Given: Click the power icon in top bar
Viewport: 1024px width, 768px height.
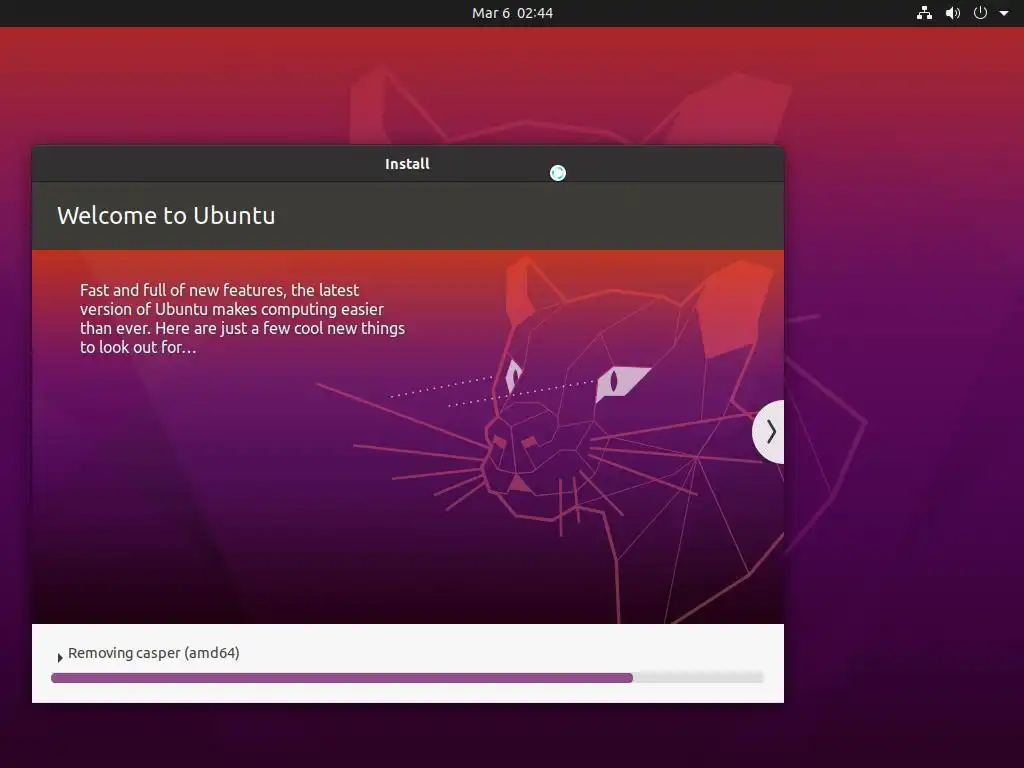Looking at the screenshot, I should [980, 13].
